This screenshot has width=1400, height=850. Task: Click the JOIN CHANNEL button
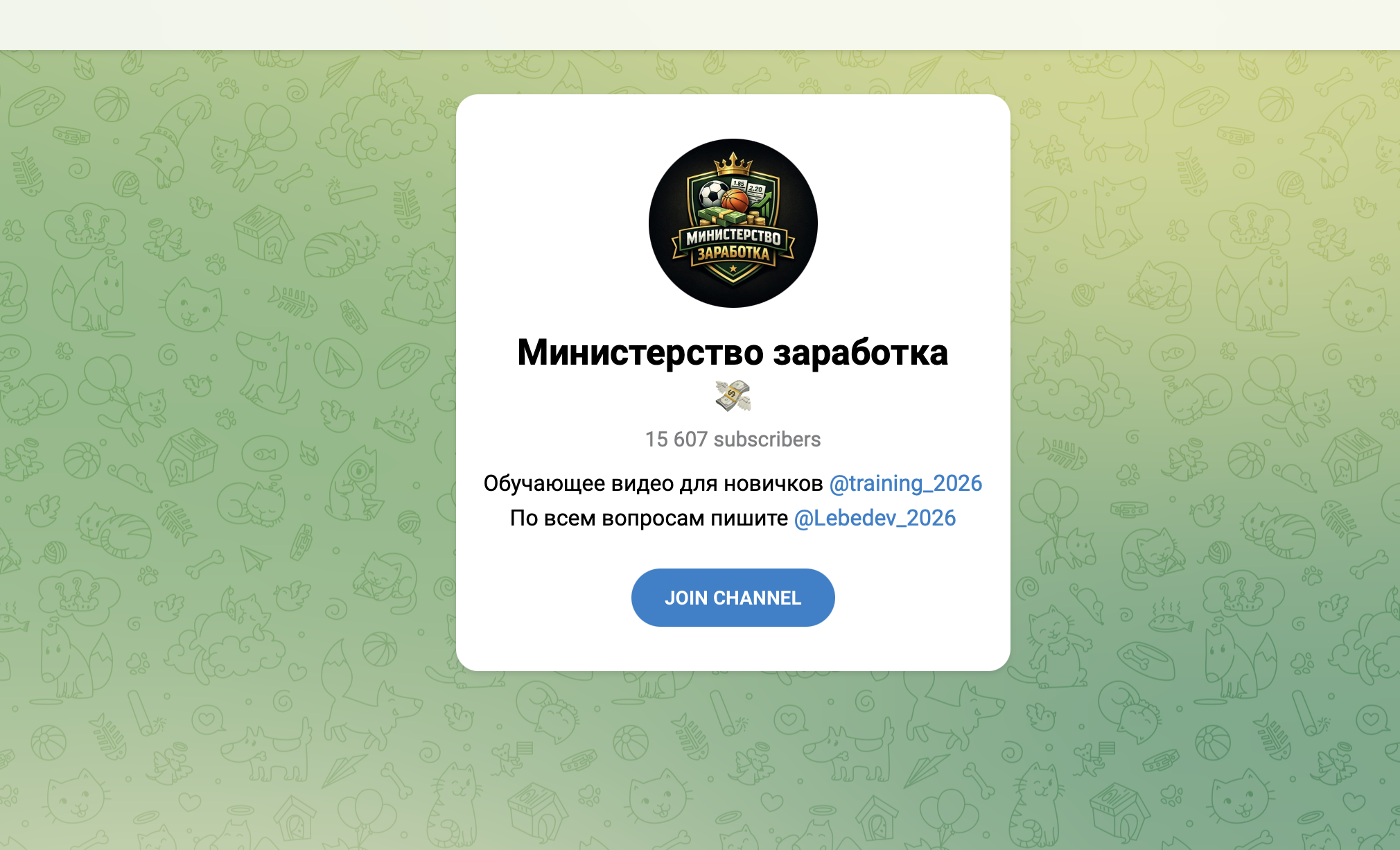tap(733, 598)
